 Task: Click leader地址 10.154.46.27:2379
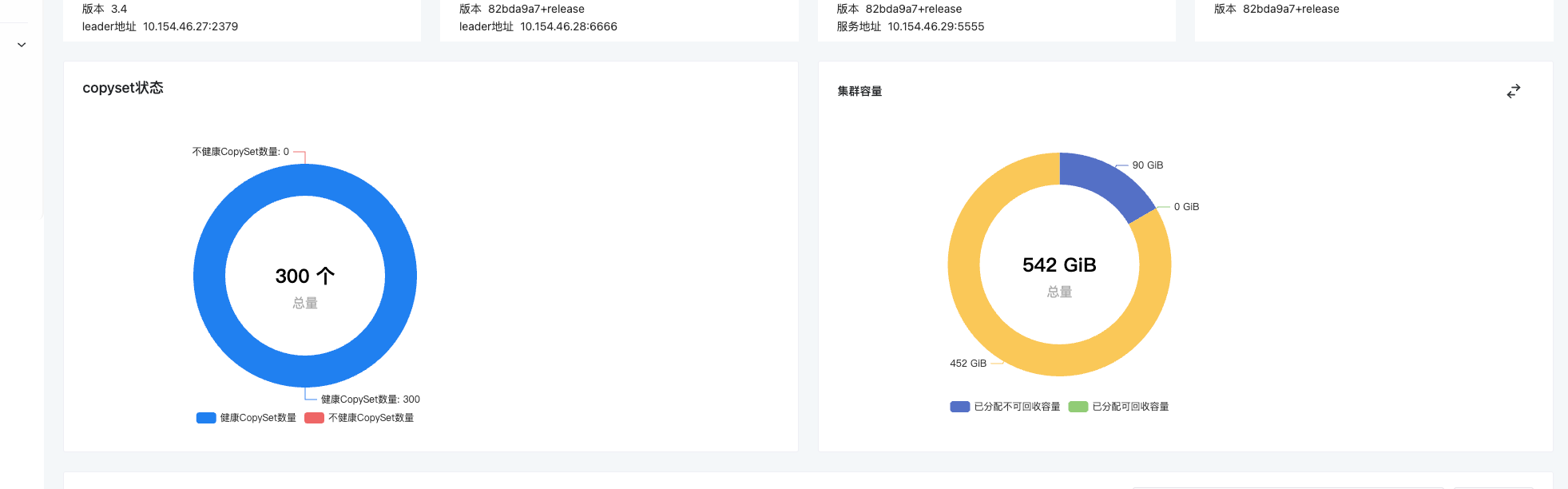160,26
